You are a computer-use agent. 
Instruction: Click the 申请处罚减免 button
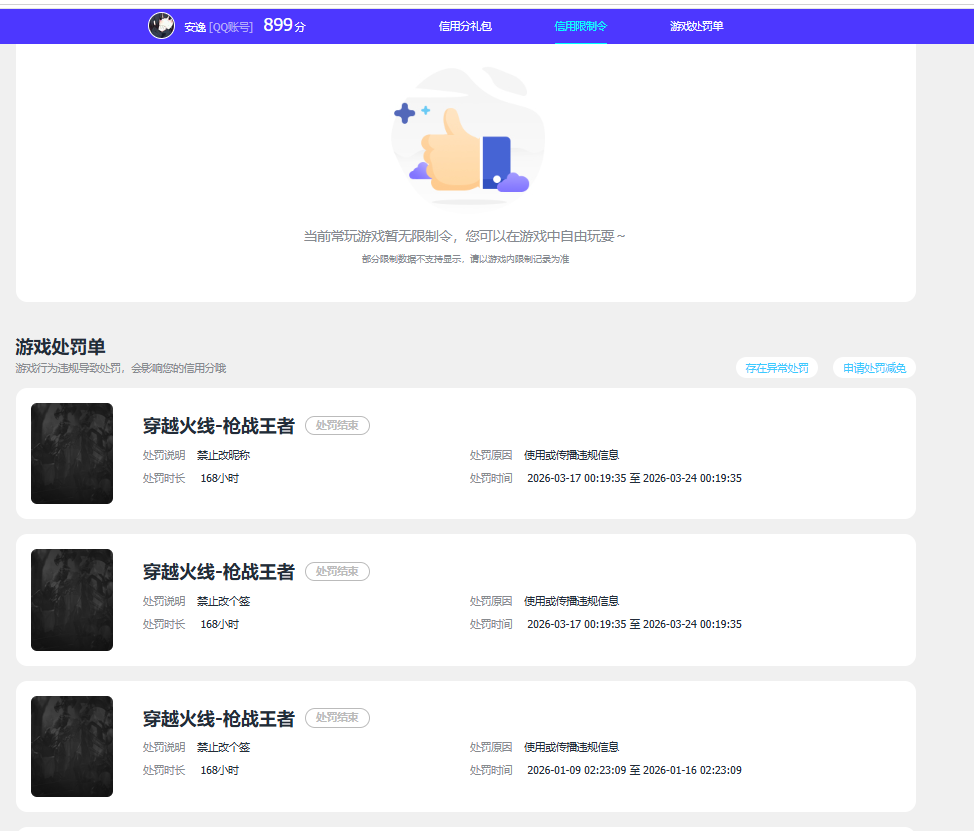pyautogui.click(x=874, y=368)
